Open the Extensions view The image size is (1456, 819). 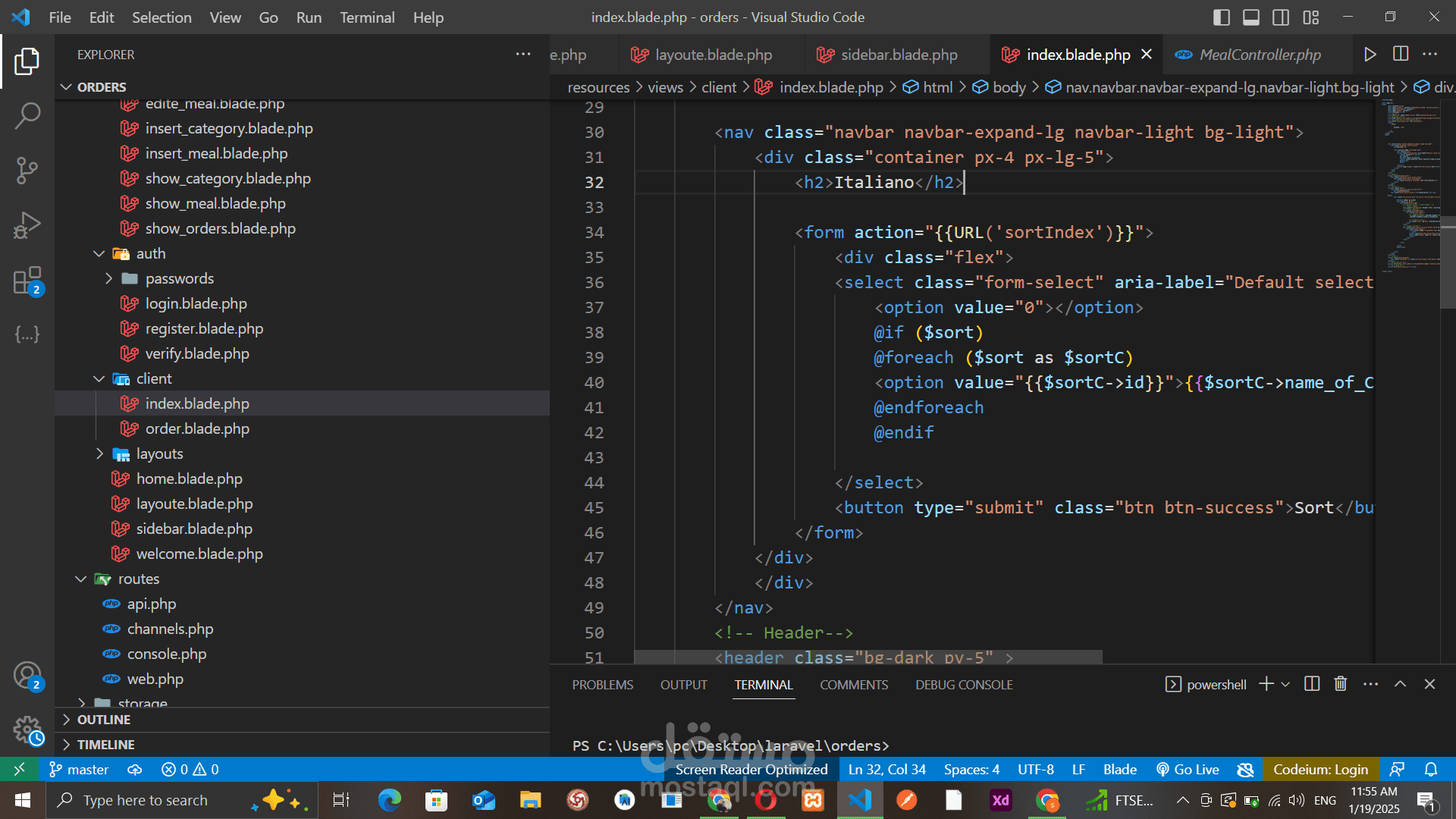27,281
